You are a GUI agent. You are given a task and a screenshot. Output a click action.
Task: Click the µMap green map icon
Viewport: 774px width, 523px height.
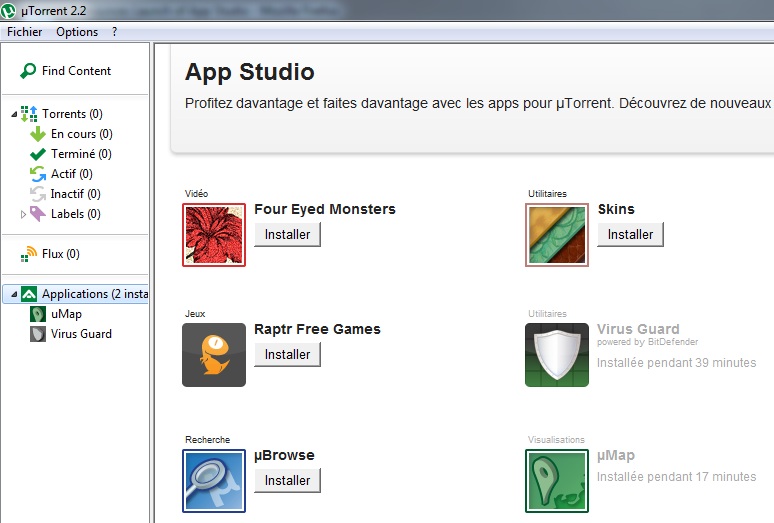pyautogui.click(x=557, y=481)
